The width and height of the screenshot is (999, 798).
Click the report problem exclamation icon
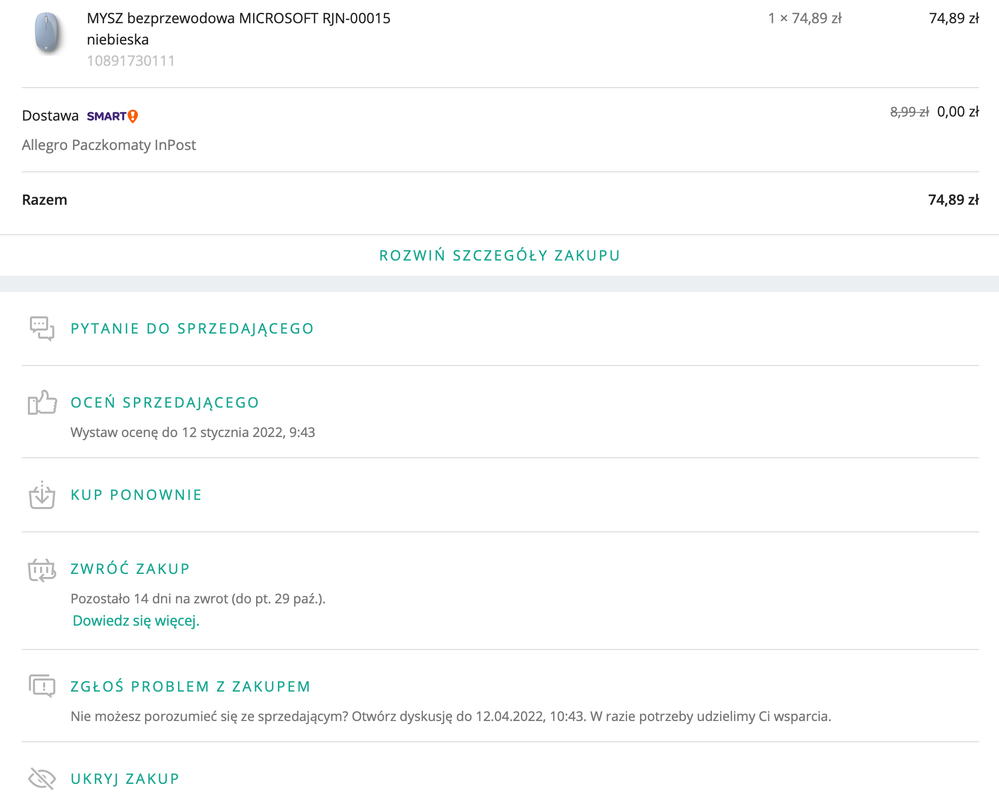[42, 686]
